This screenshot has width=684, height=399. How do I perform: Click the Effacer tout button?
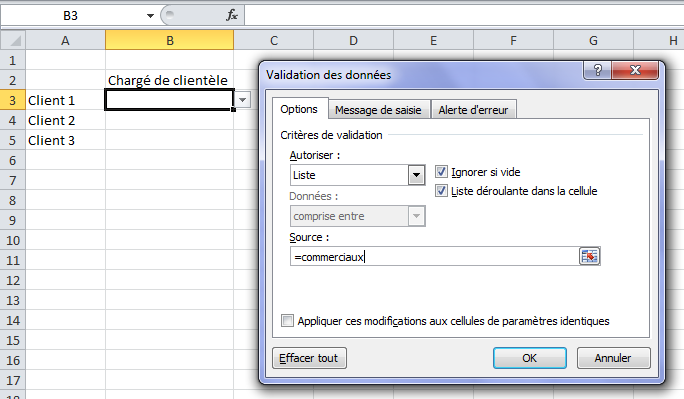click(x=309, y=358)
